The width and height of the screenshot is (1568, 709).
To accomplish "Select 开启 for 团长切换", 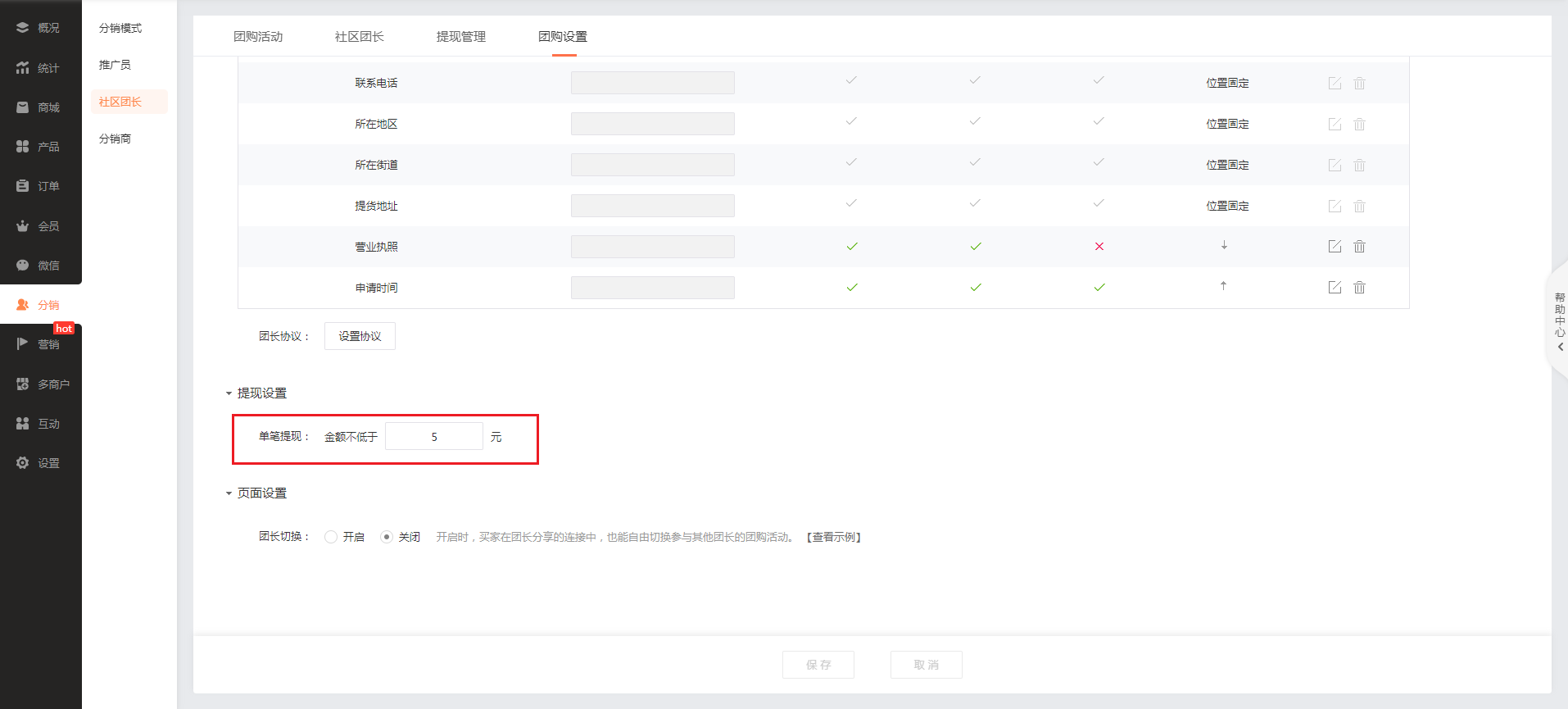I will coord(331,537).
